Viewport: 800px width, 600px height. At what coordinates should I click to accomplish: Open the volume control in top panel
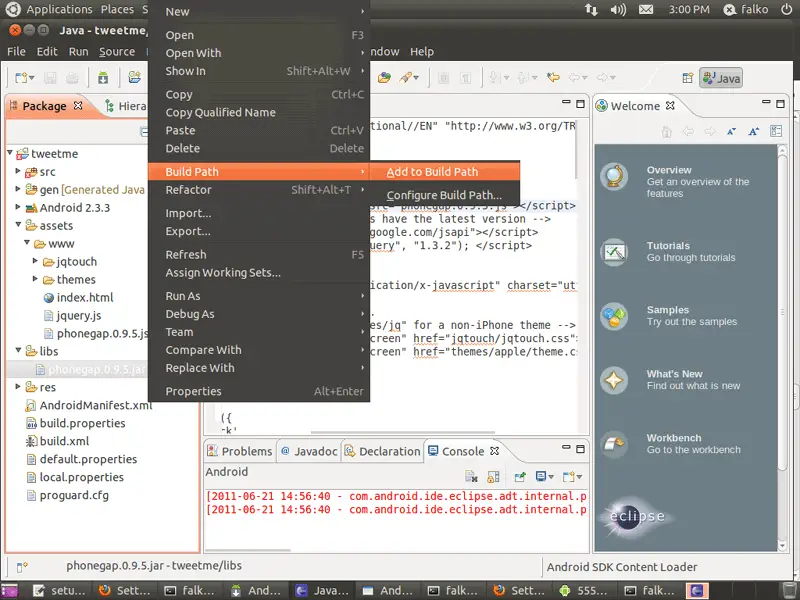(618, 9)
